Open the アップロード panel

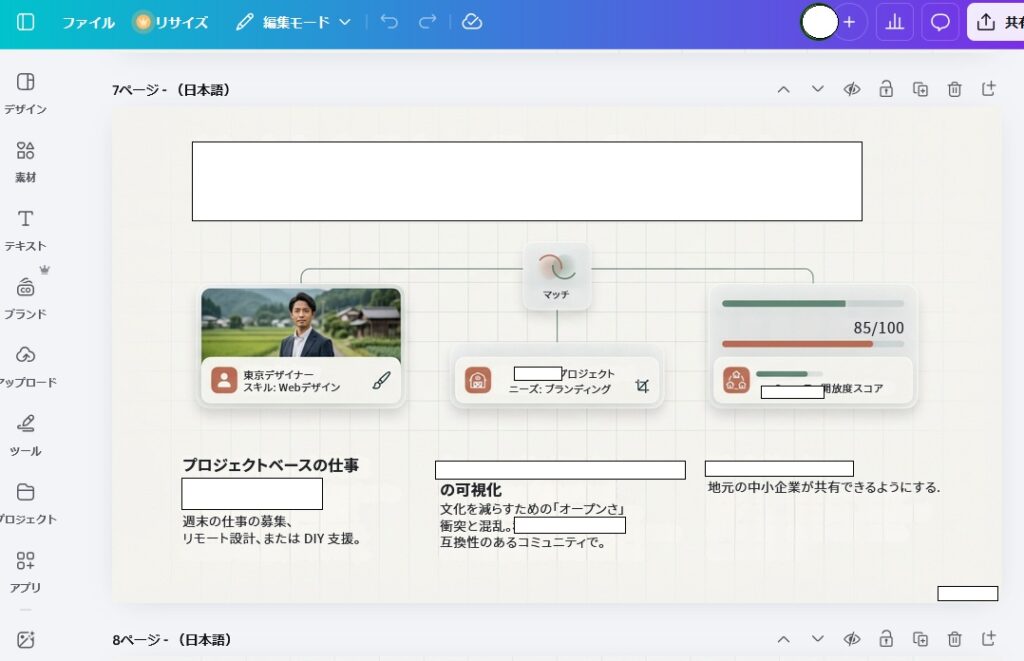coord(26,365)
